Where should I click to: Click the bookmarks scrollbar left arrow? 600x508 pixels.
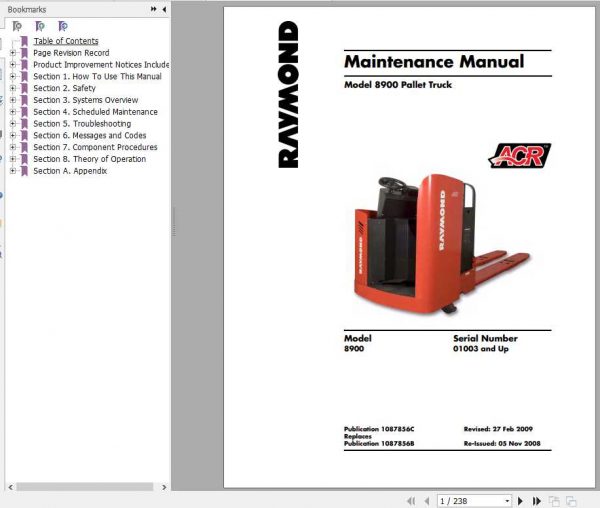pos(10,487)
